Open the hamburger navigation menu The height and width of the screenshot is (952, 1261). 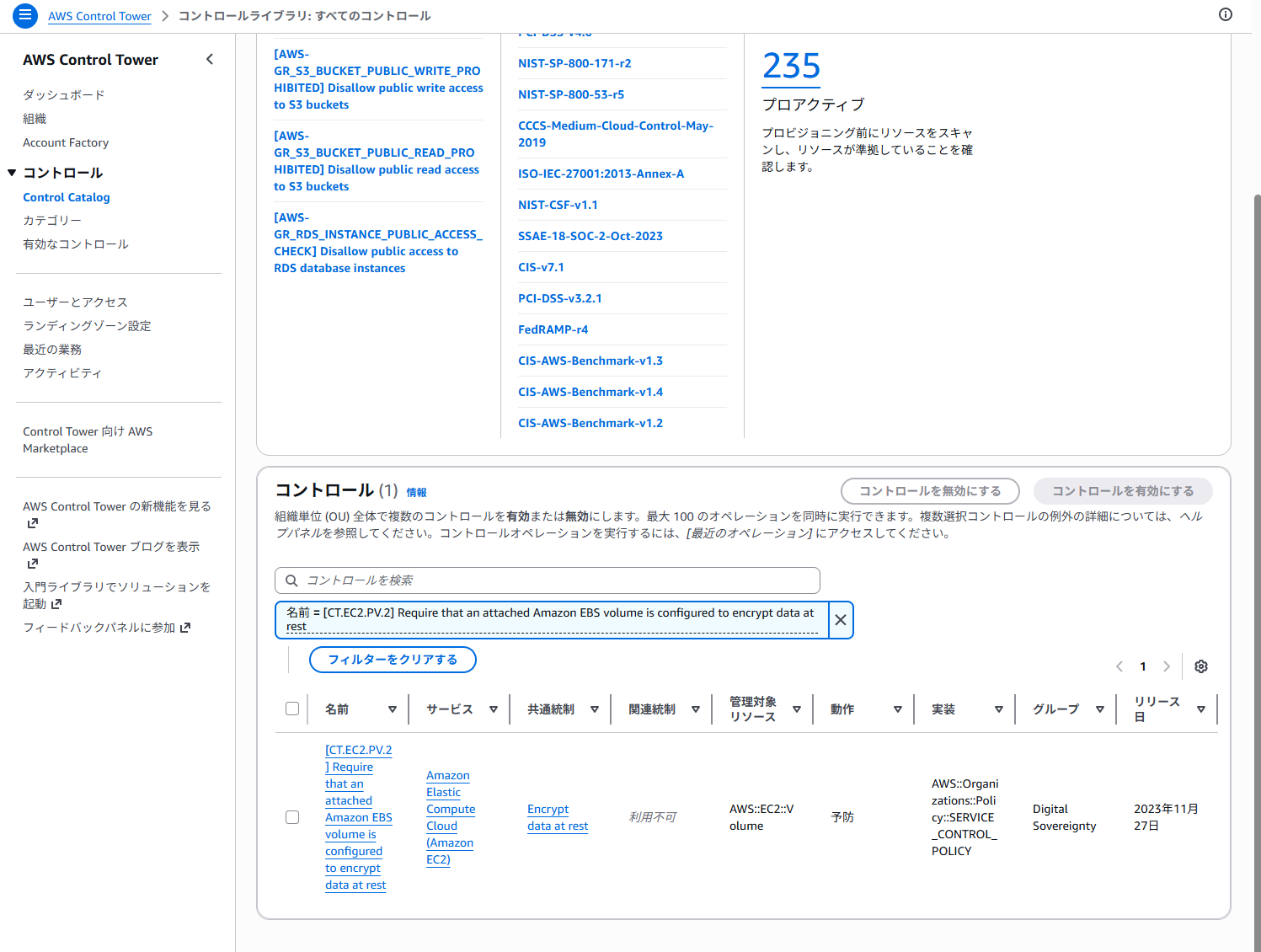point(25,15)
